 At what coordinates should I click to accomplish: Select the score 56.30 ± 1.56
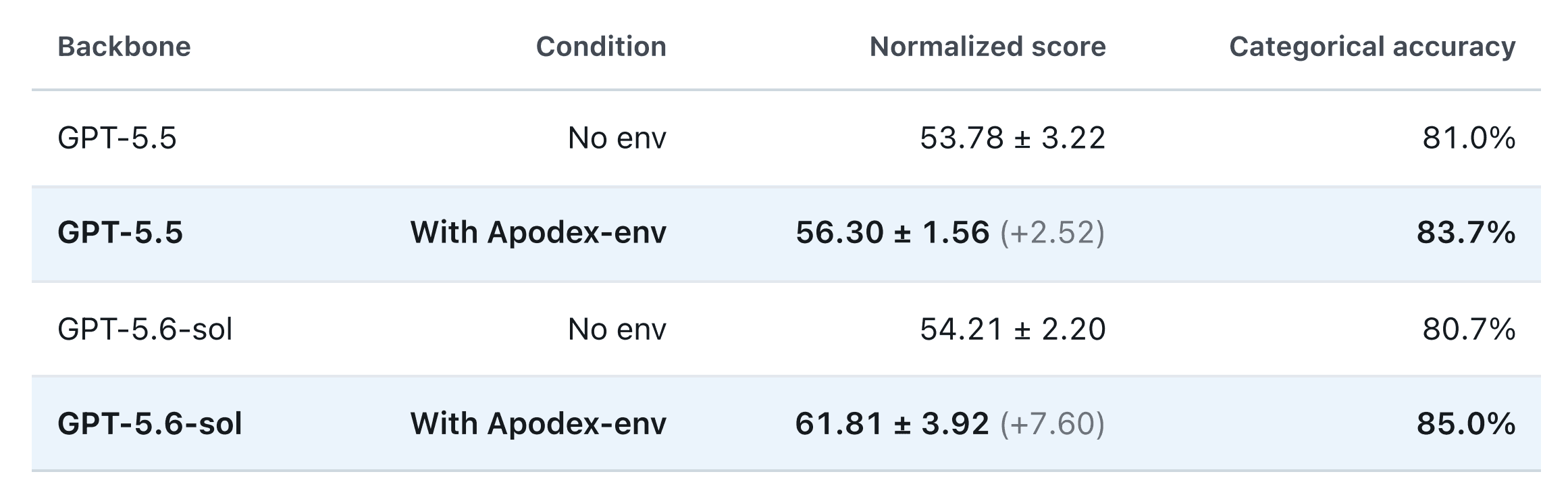pyautogui.click(x=892, y=233)
